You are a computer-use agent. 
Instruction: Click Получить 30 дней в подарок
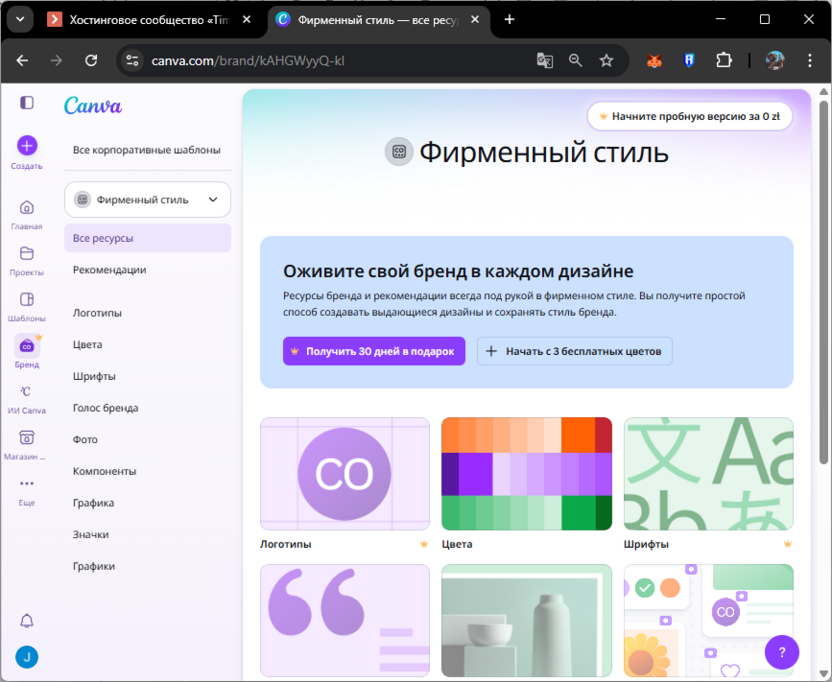tap(373, 351)
